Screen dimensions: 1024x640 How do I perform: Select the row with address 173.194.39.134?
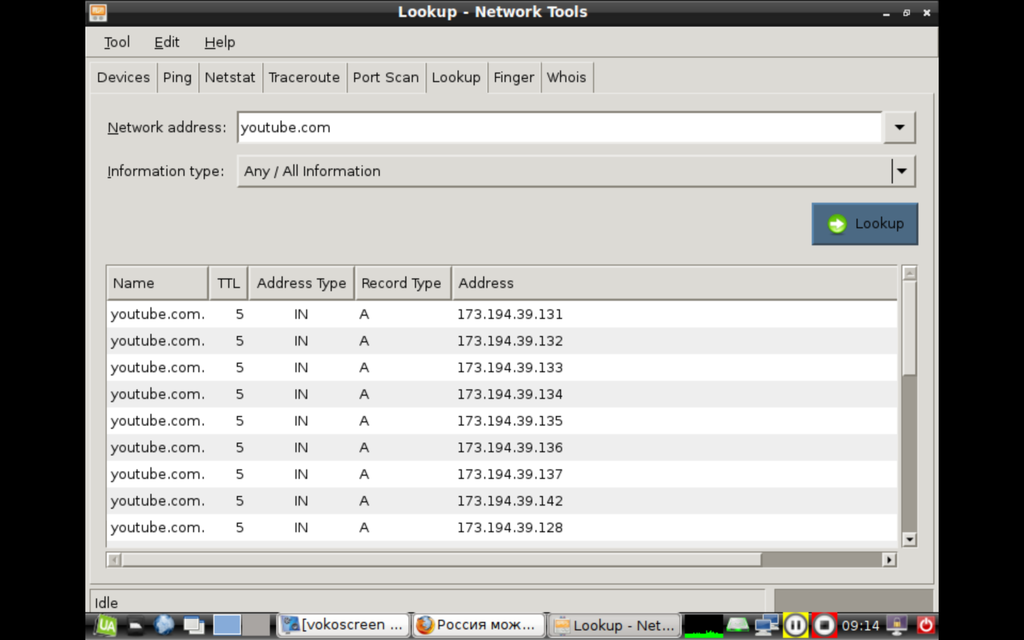(x=502, y=394)
